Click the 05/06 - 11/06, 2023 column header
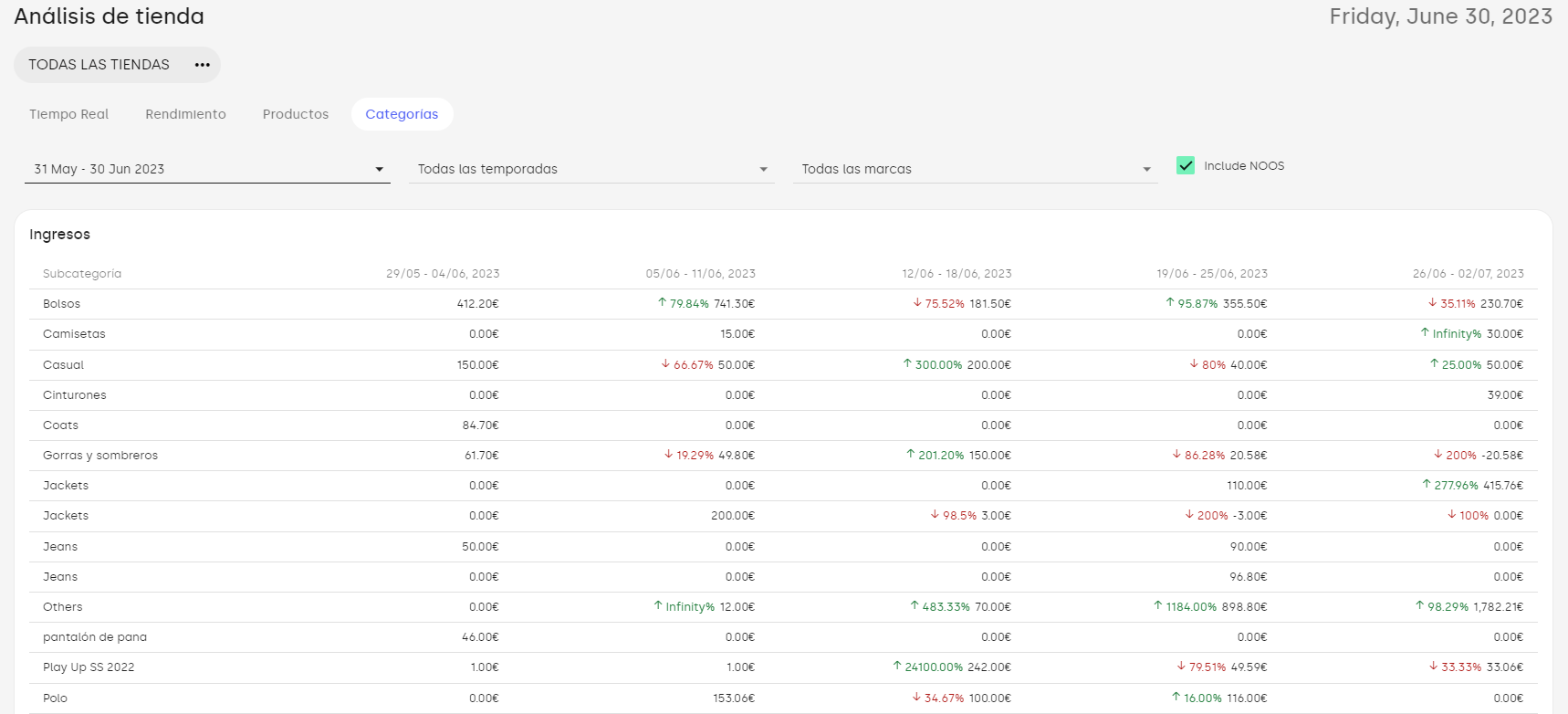 [x=700, y=274]
